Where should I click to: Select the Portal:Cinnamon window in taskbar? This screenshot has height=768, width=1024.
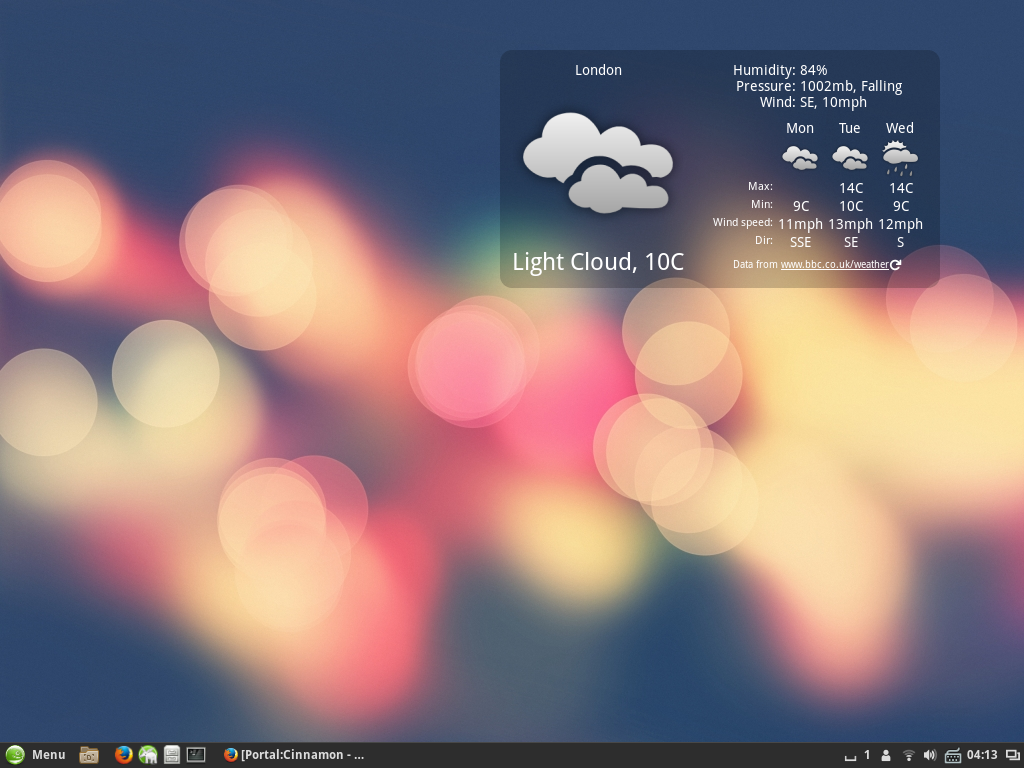point(295,755)
